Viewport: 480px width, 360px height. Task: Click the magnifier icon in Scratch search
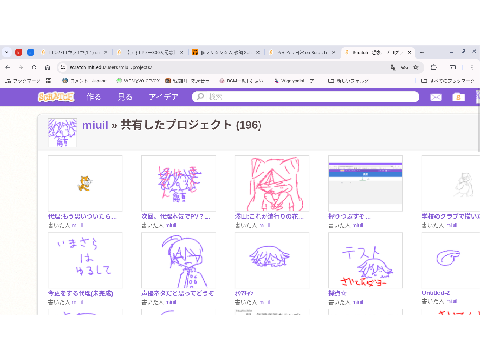pos(200,97)
